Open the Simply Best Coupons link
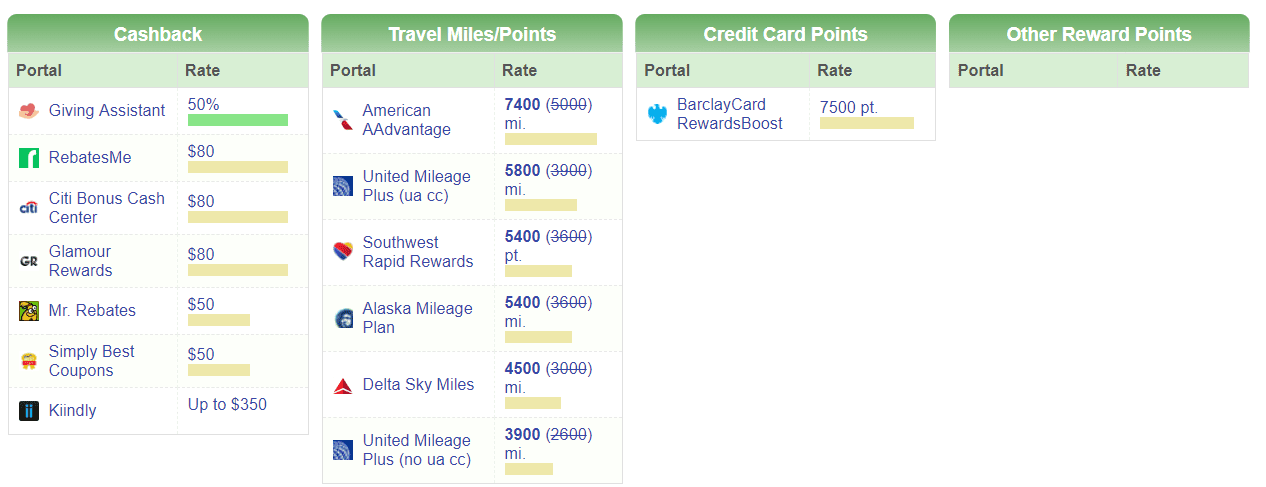 pyautogui.click(x=92, y=361)
